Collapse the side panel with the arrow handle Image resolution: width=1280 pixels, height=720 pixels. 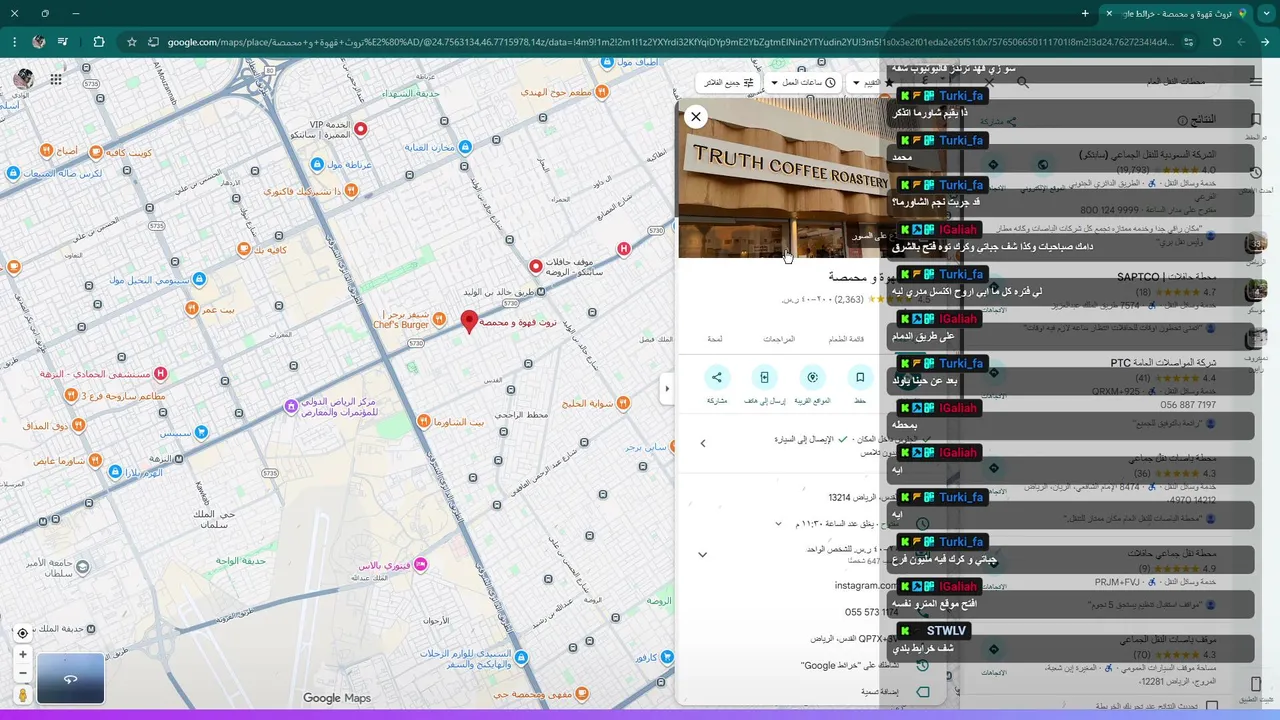click(x=667, y=388)
